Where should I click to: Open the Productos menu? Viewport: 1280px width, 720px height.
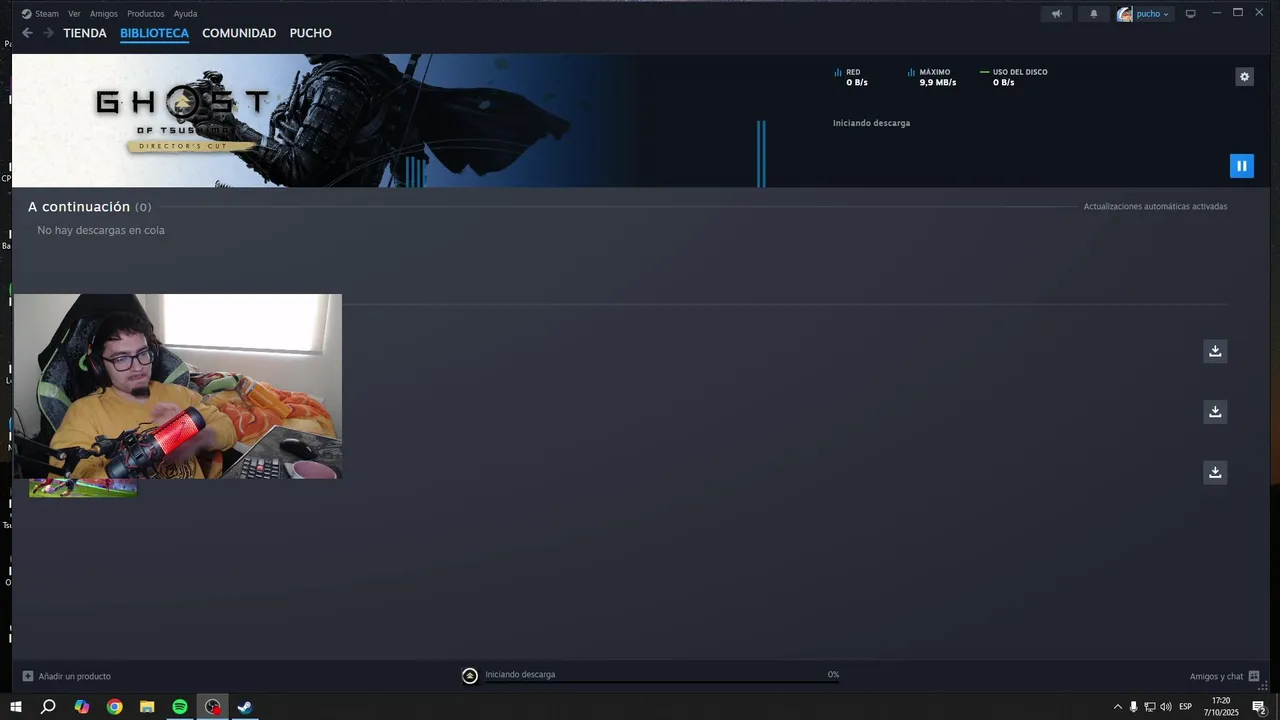145,14
